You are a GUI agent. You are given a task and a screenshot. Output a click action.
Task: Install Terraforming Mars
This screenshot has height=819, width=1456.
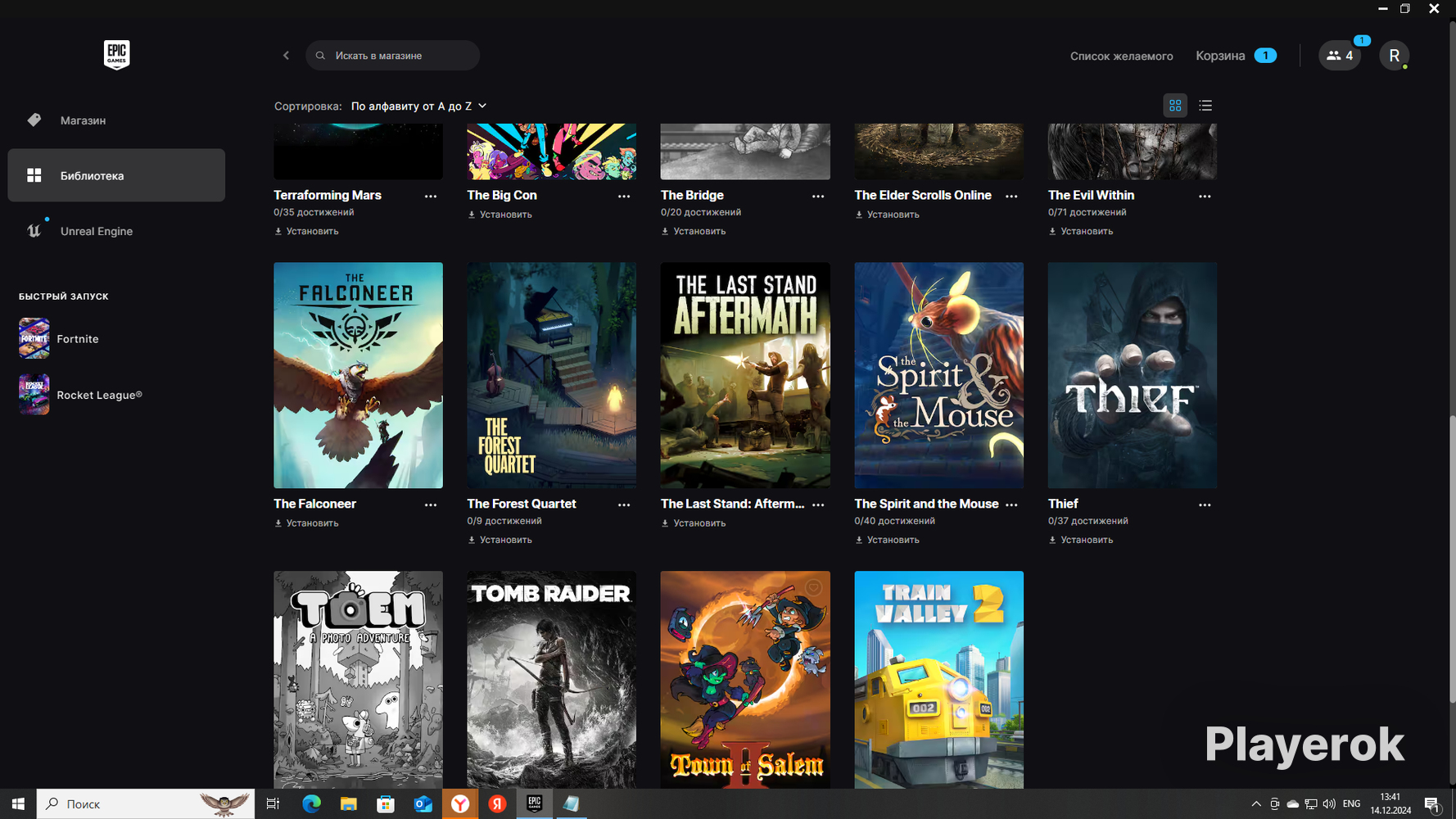[306, 232]
